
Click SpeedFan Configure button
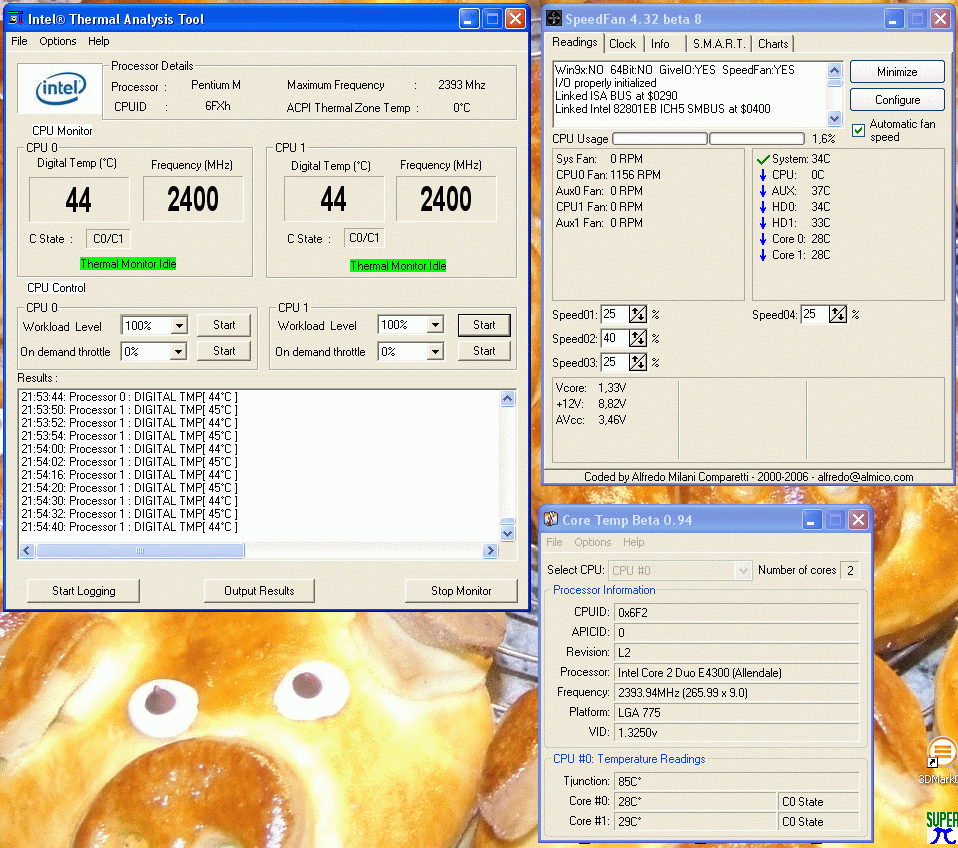click(x=897, y=100)
